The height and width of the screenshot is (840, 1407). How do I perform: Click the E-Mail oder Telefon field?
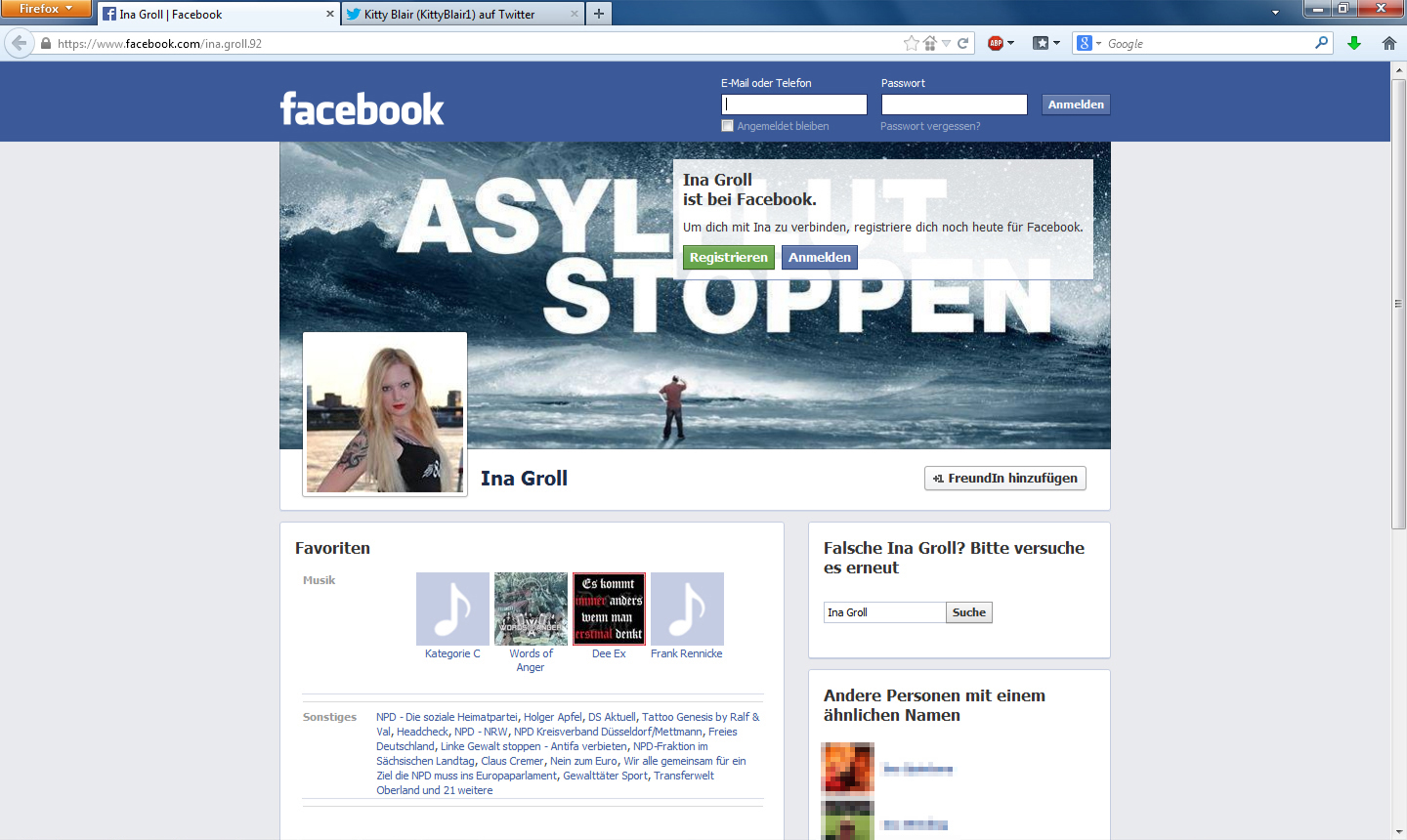tap(793, 105)
